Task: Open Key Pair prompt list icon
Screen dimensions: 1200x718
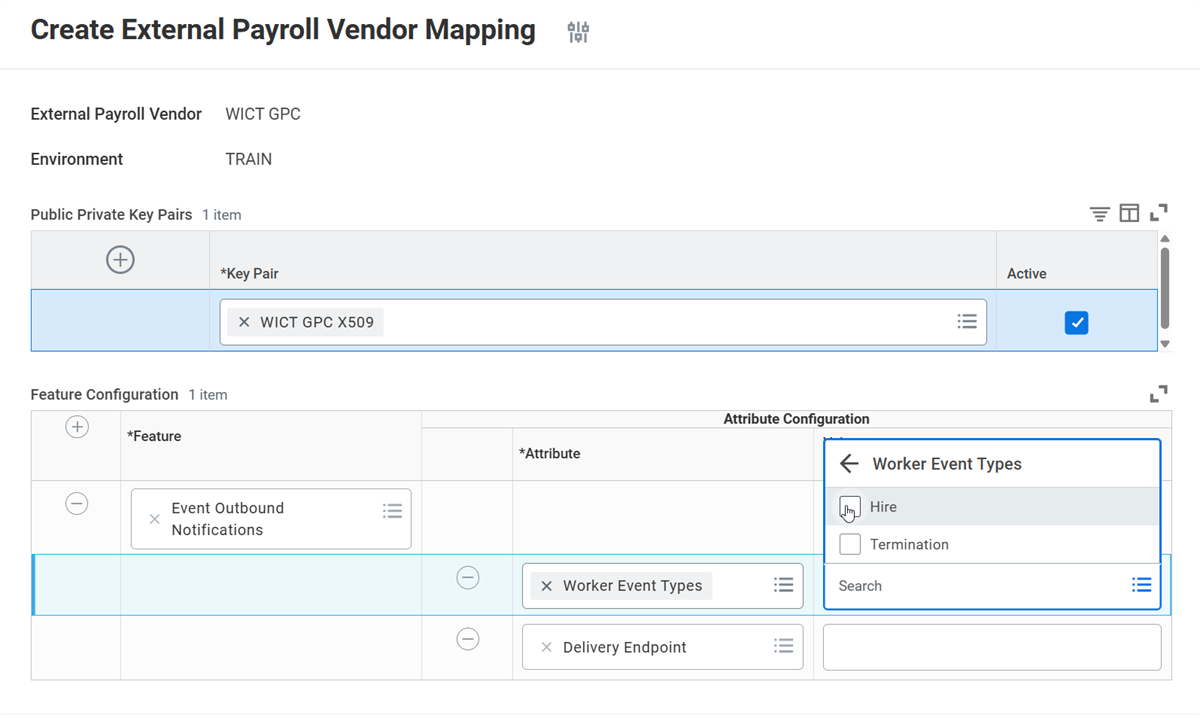Action: [x=967, y=322]
